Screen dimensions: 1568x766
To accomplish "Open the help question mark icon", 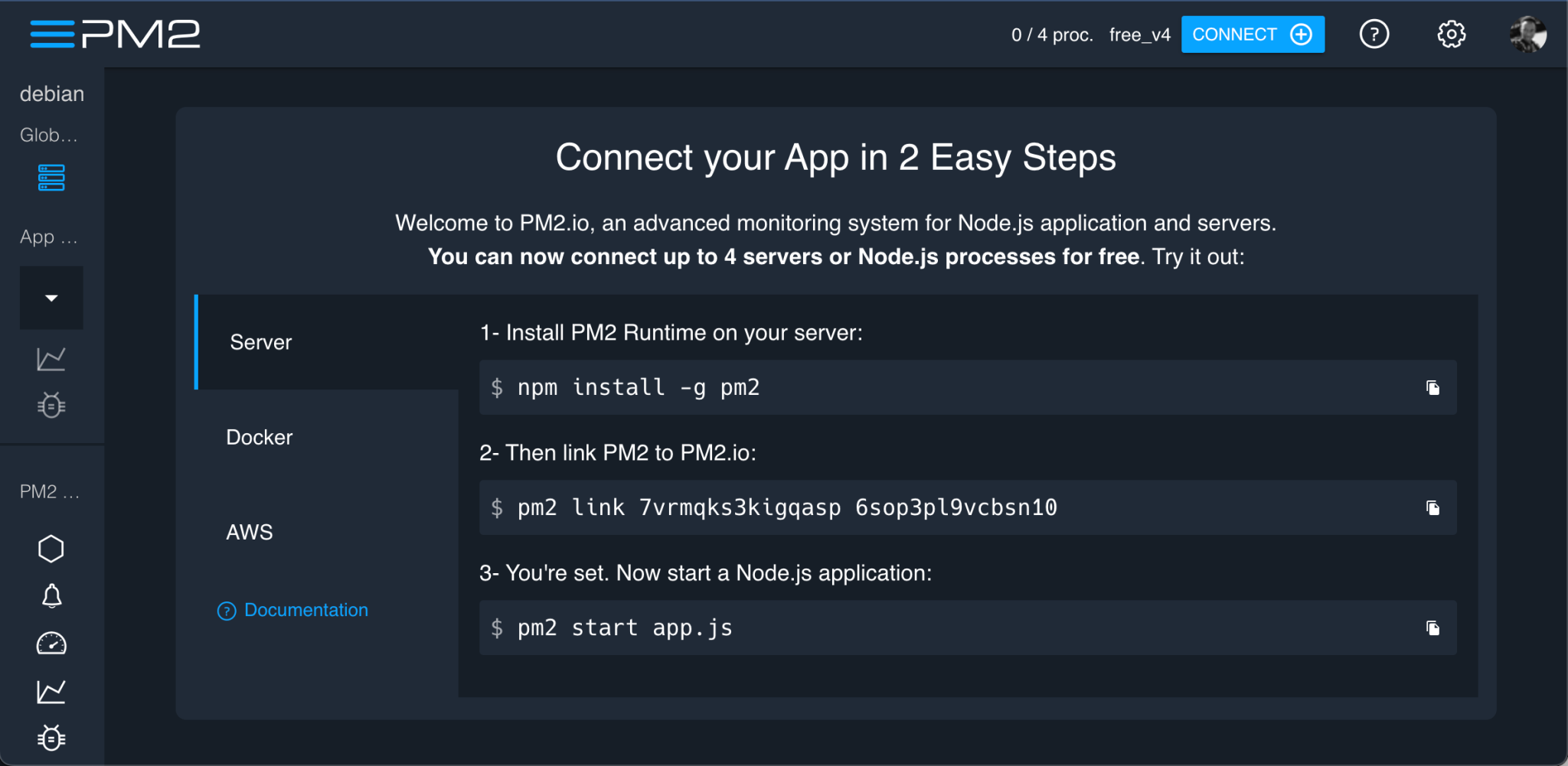I will pos(1374,34).
